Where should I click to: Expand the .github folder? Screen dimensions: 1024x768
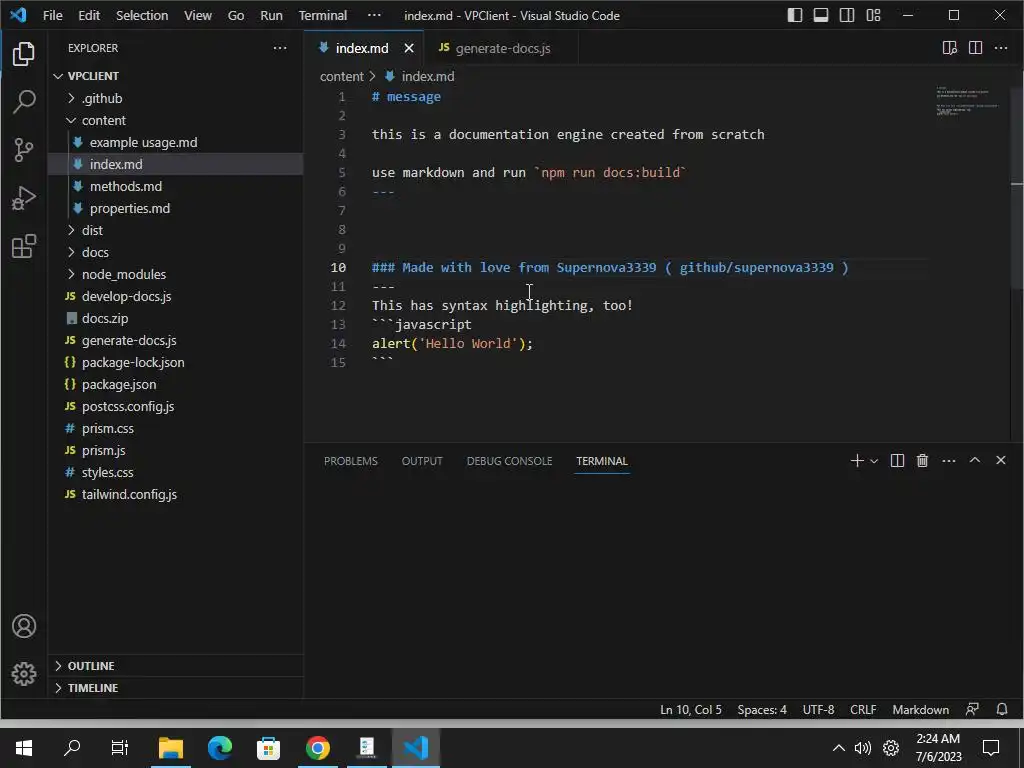point(176,98)
